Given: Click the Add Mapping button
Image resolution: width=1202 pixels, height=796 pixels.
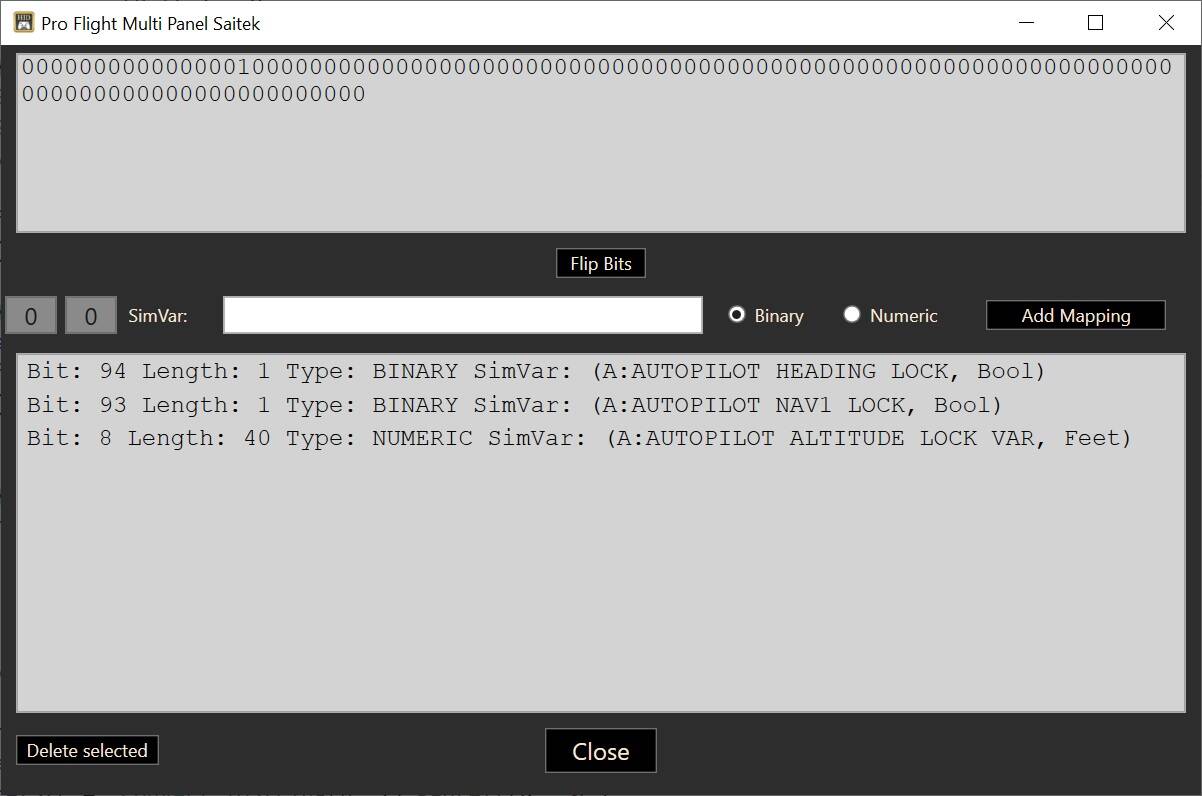Looking at the screenshot, I should coord(1076,315).
